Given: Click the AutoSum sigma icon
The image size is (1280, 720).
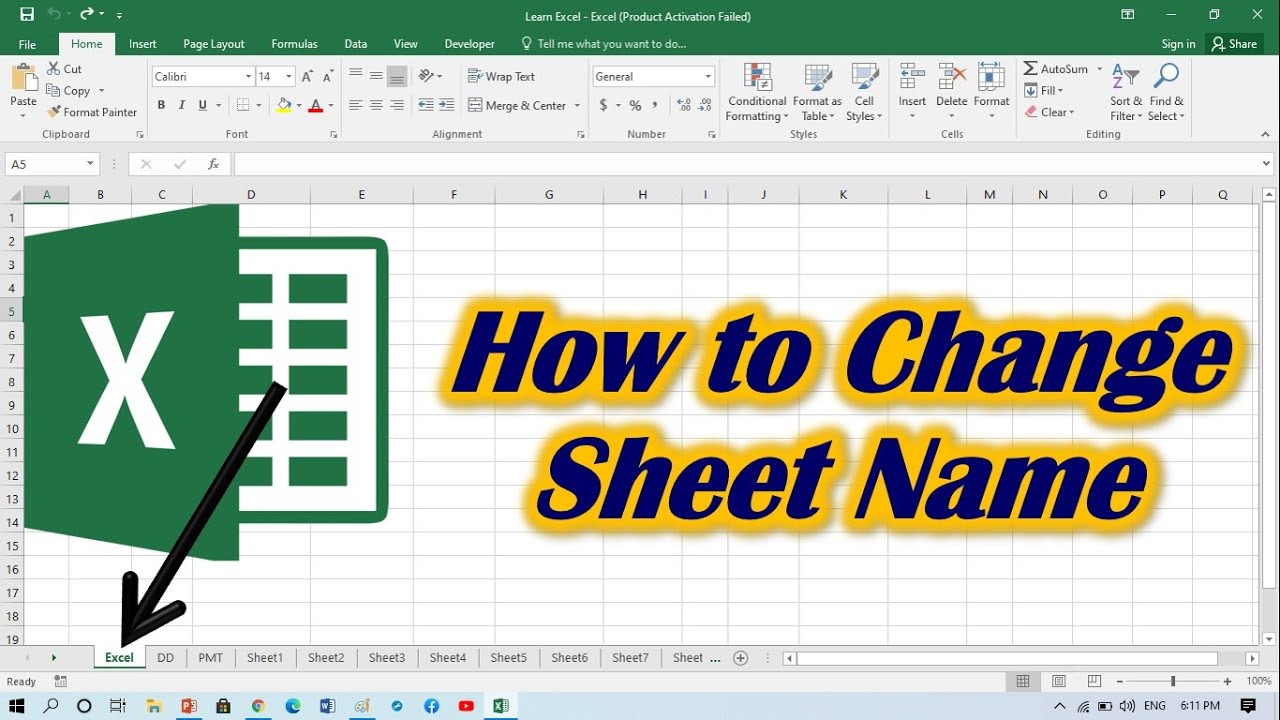Looking at the screenshot, I should 1031,69.
